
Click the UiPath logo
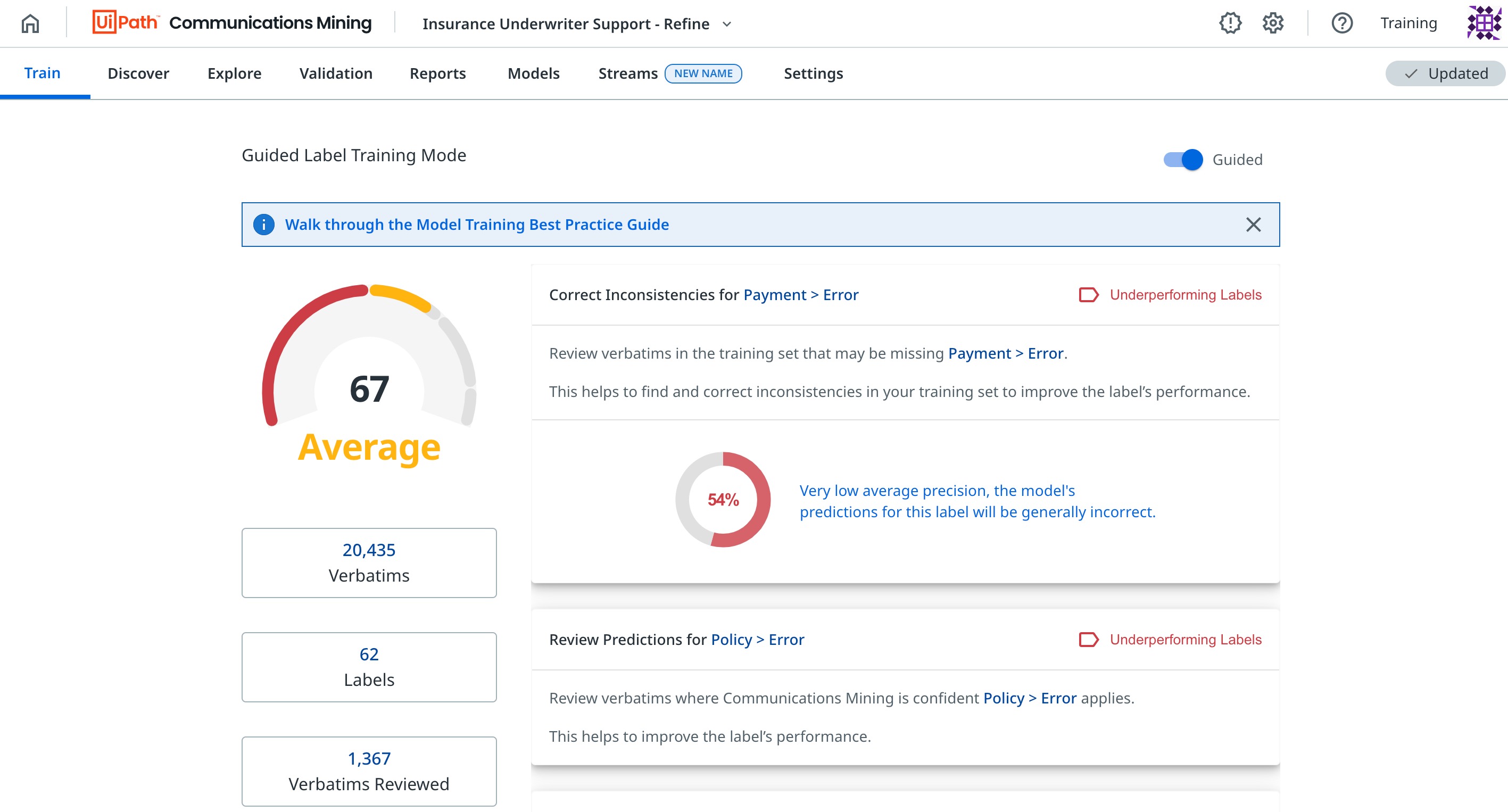[126, 22]
